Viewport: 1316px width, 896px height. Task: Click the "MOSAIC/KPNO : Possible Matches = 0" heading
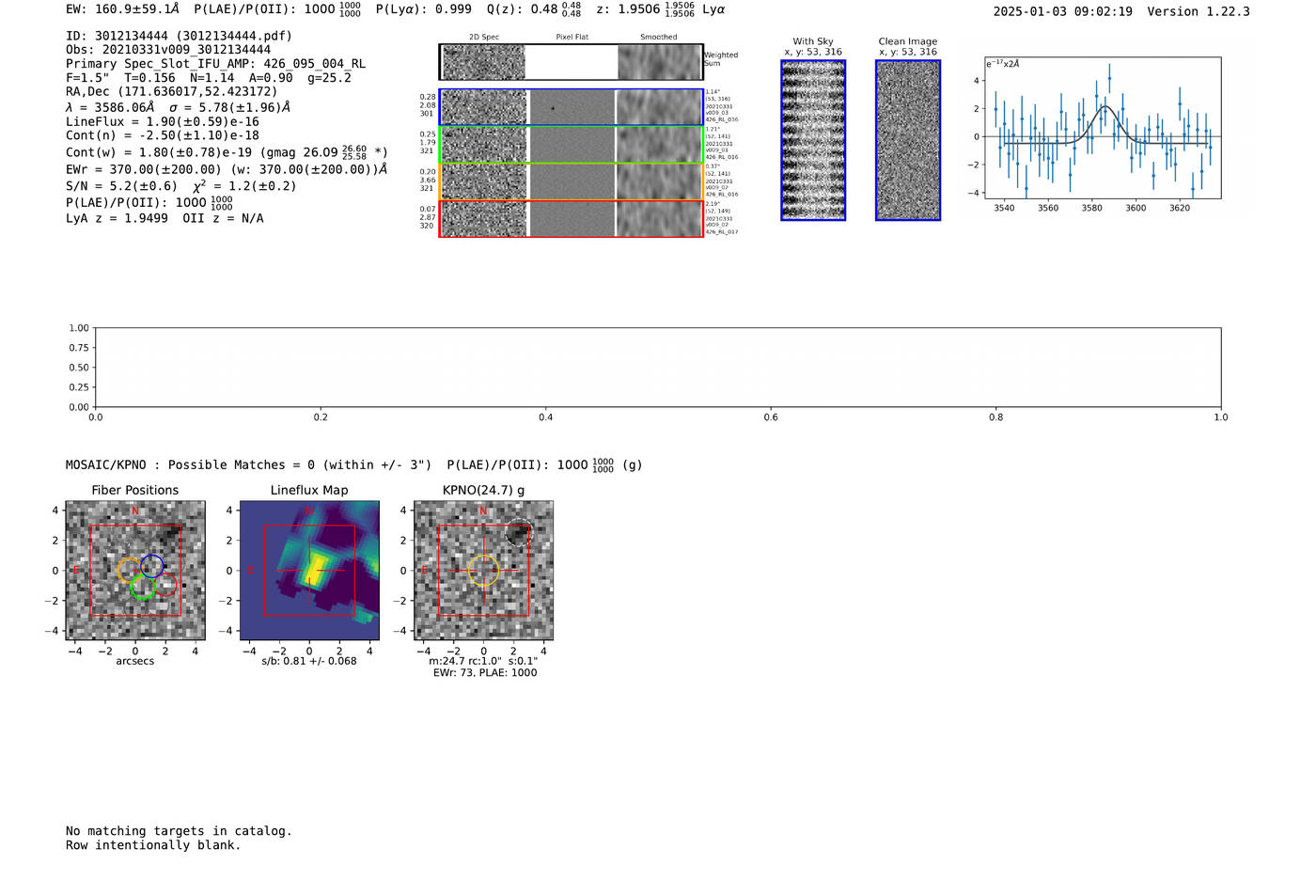(x=249, y=465)
